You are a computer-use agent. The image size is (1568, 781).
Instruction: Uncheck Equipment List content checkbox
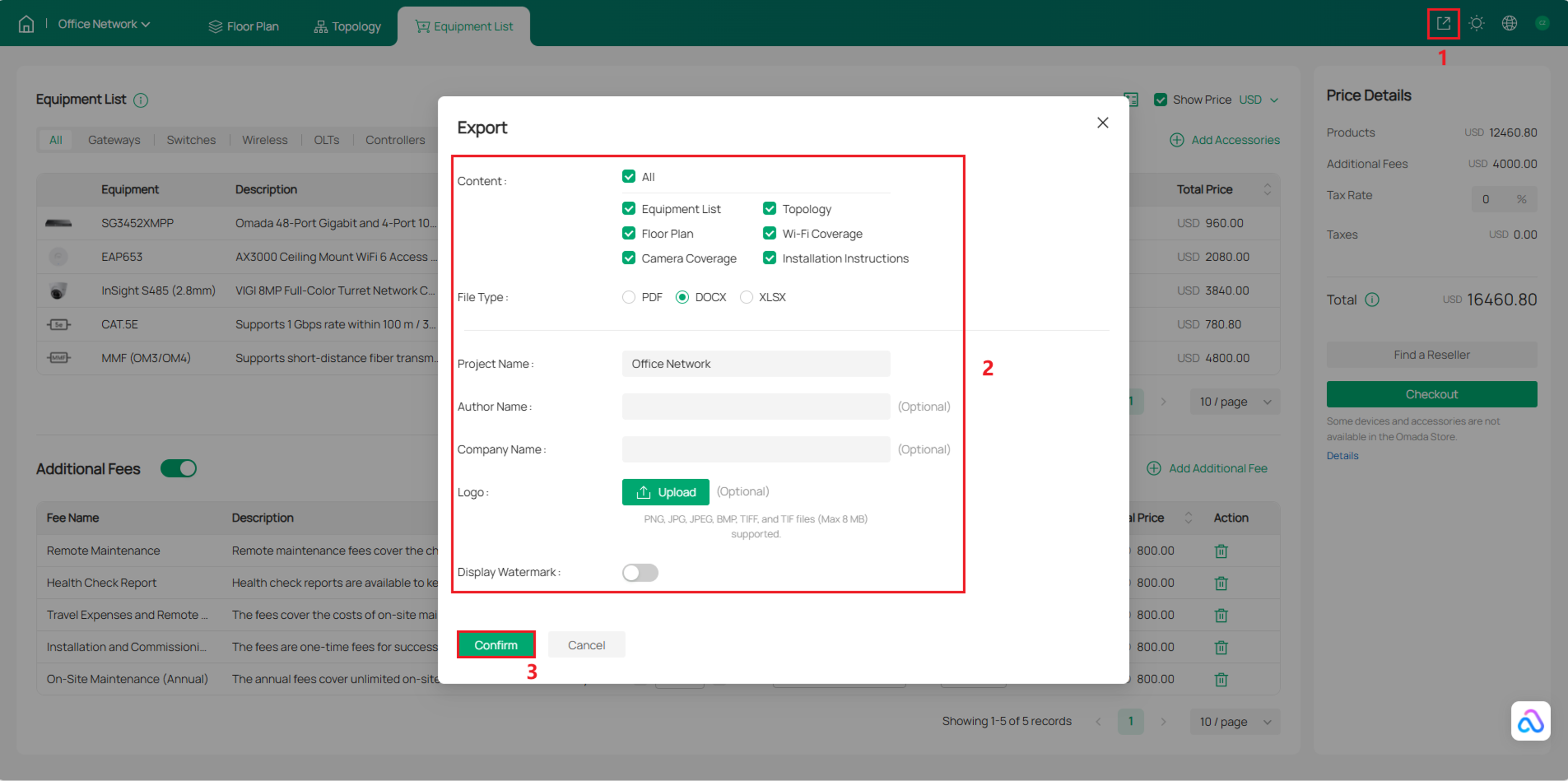click(629, 209)
